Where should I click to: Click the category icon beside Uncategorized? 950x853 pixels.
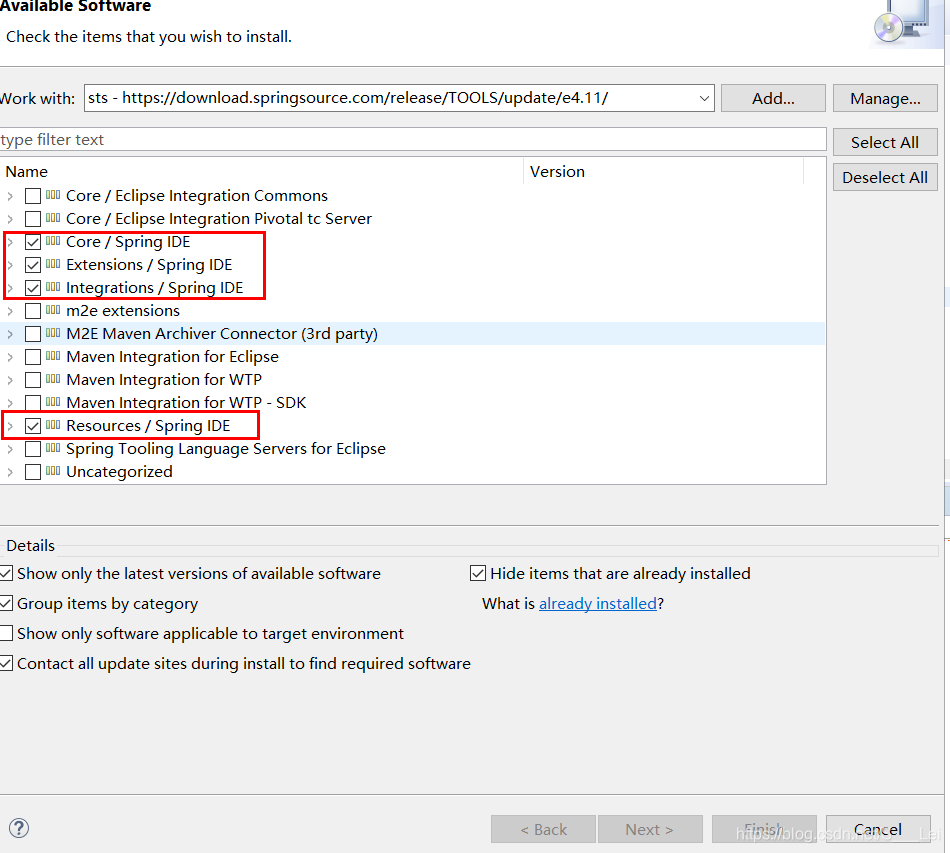coord(53,471)
